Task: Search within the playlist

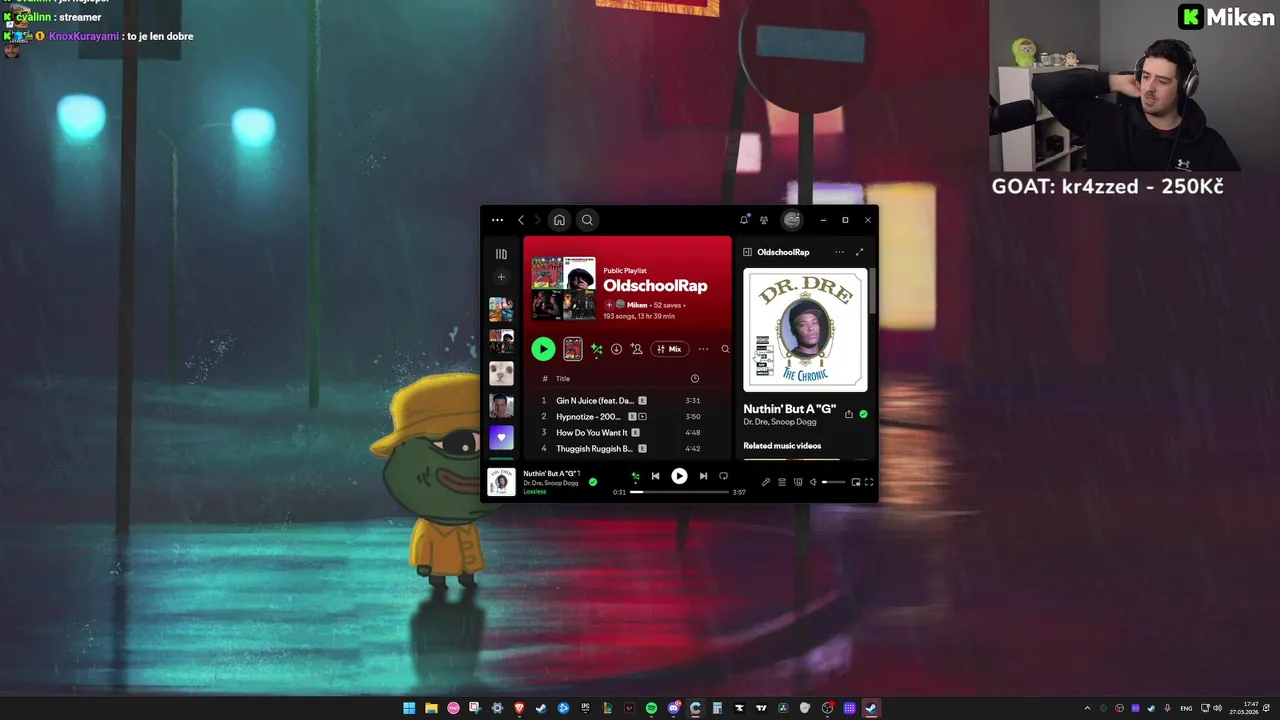Action: click(725, 349)
